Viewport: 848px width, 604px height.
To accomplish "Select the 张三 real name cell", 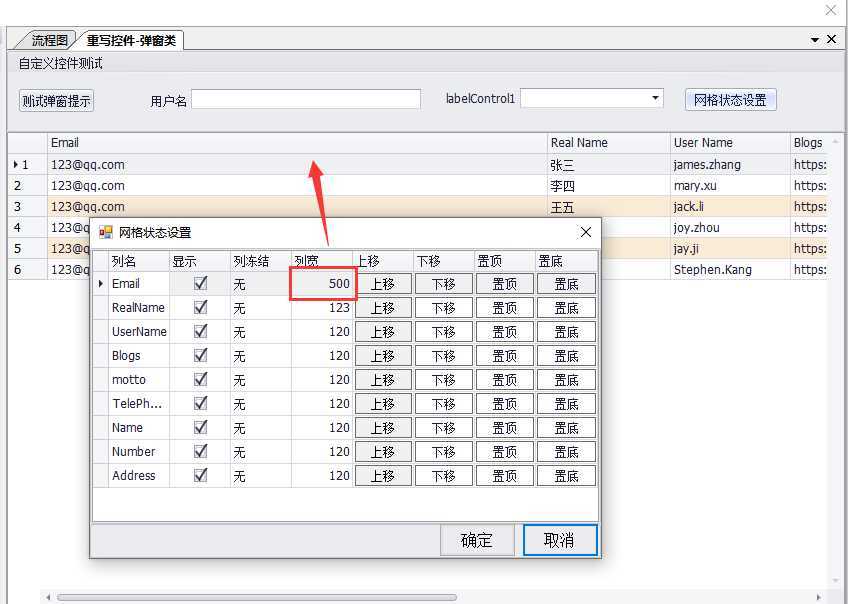I will pos(609,164).
